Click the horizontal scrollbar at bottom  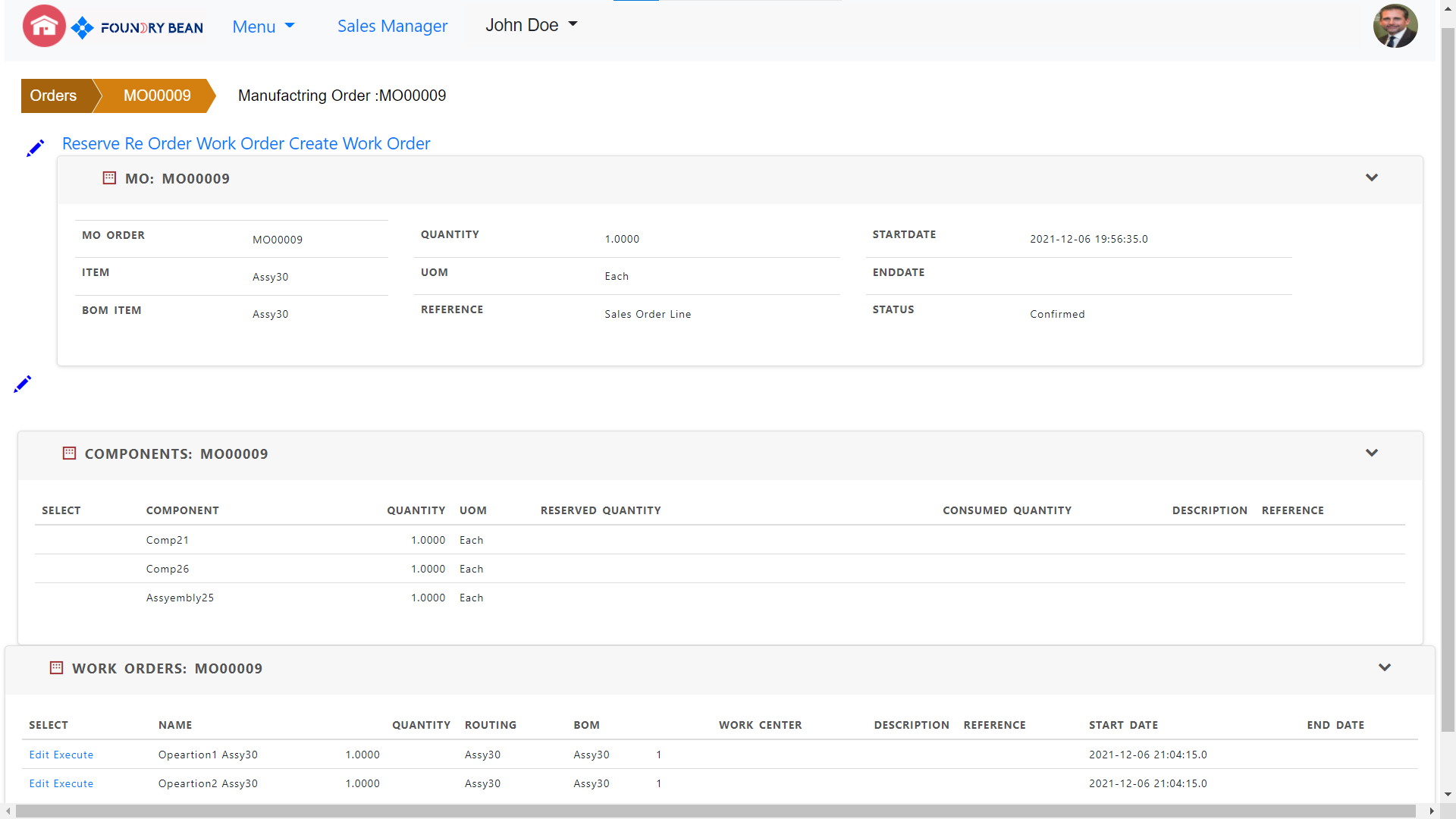715,811
